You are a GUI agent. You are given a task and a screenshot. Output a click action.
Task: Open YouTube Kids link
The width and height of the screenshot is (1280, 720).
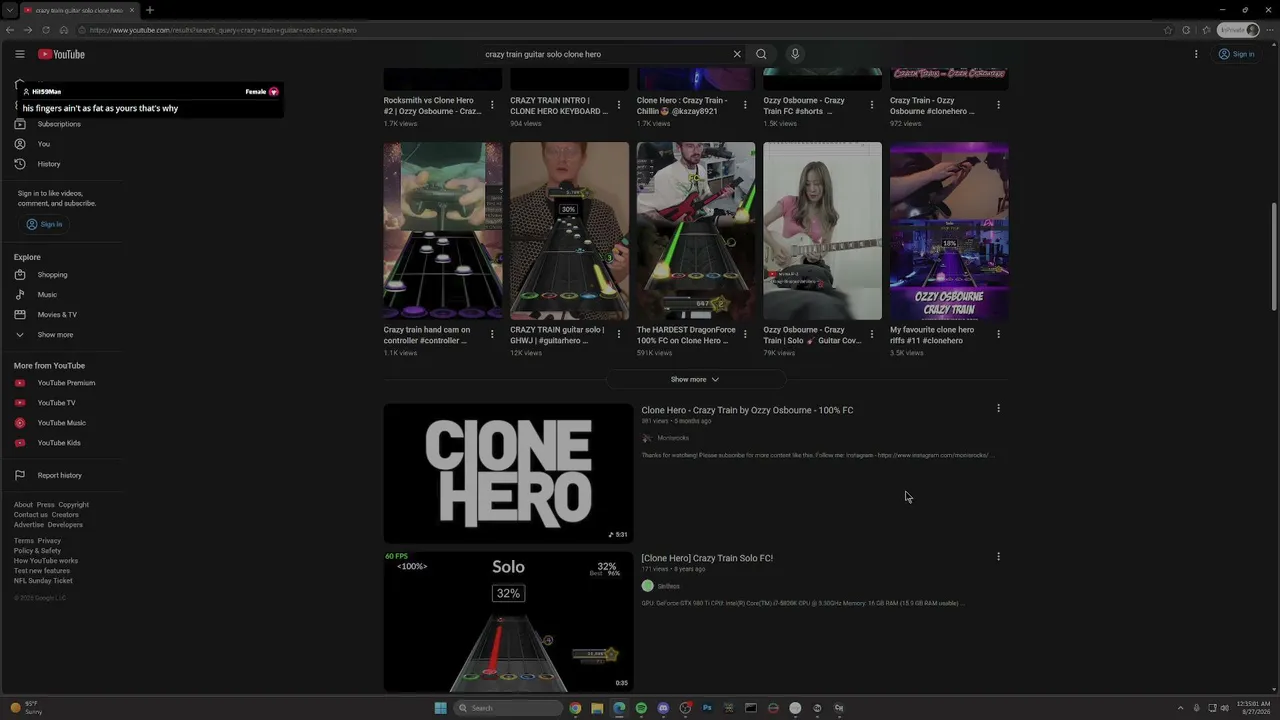coord(60,443)
